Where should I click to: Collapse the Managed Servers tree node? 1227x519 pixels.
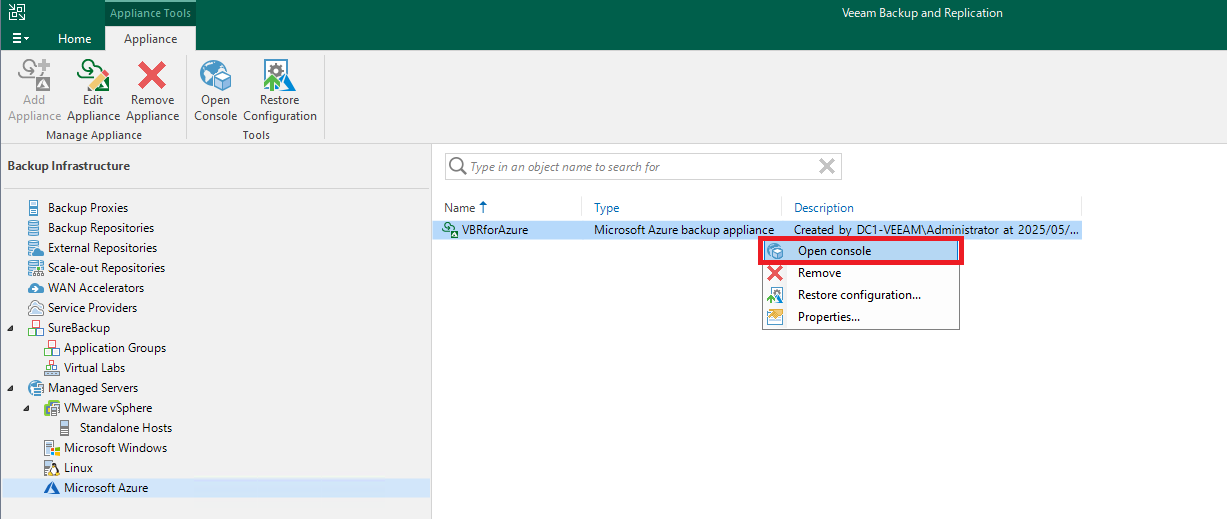(x=12, y=388)
